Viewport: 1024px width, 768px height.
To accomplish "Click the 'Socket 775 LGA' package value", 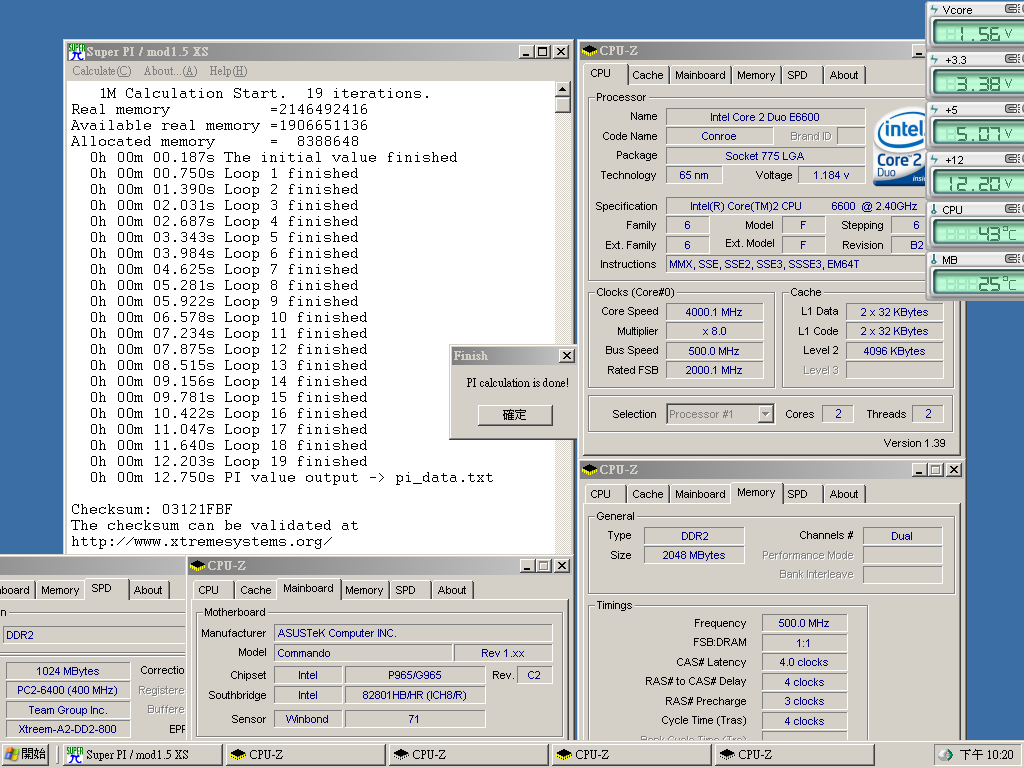I will (x=765, y=156).
